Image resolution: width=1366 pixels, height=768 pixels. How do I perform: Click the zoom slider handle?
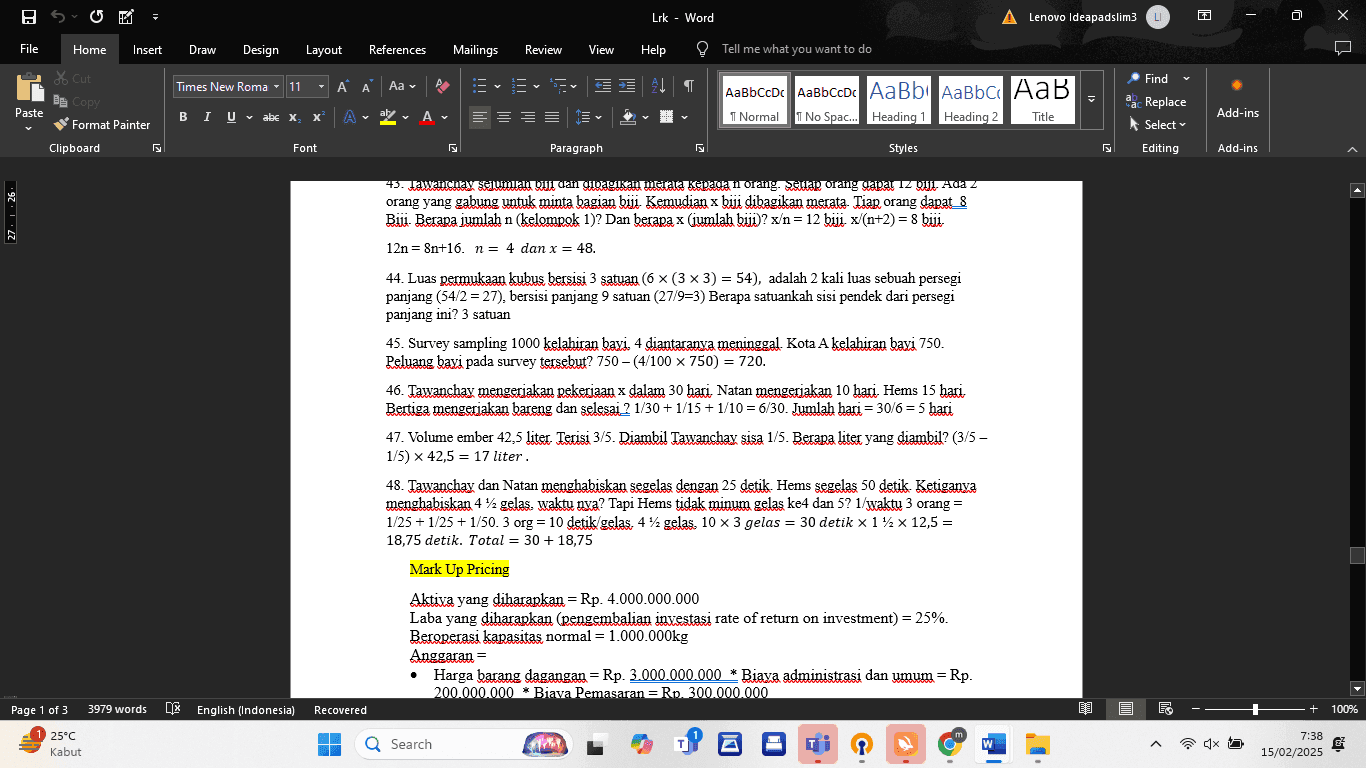coord(1255,709)
